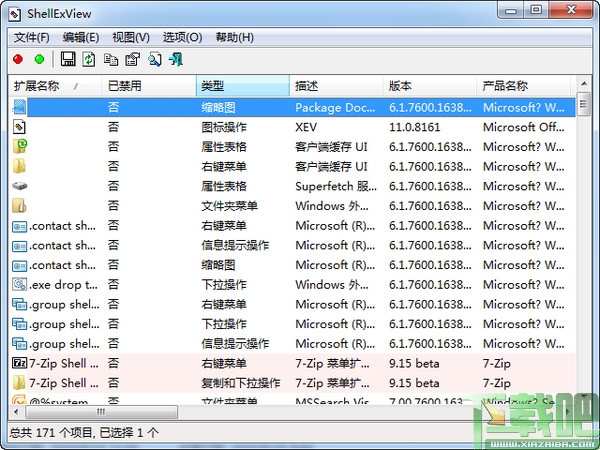
Task: Click the icon of the XEV row
Action: click(x=19, y=127)
